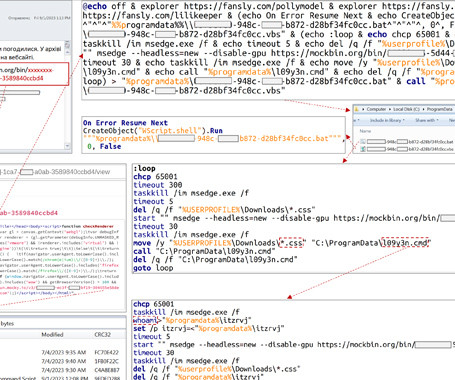Open the Share with dropdown
This screenshot has height=380, width=455.
(426, 120)
